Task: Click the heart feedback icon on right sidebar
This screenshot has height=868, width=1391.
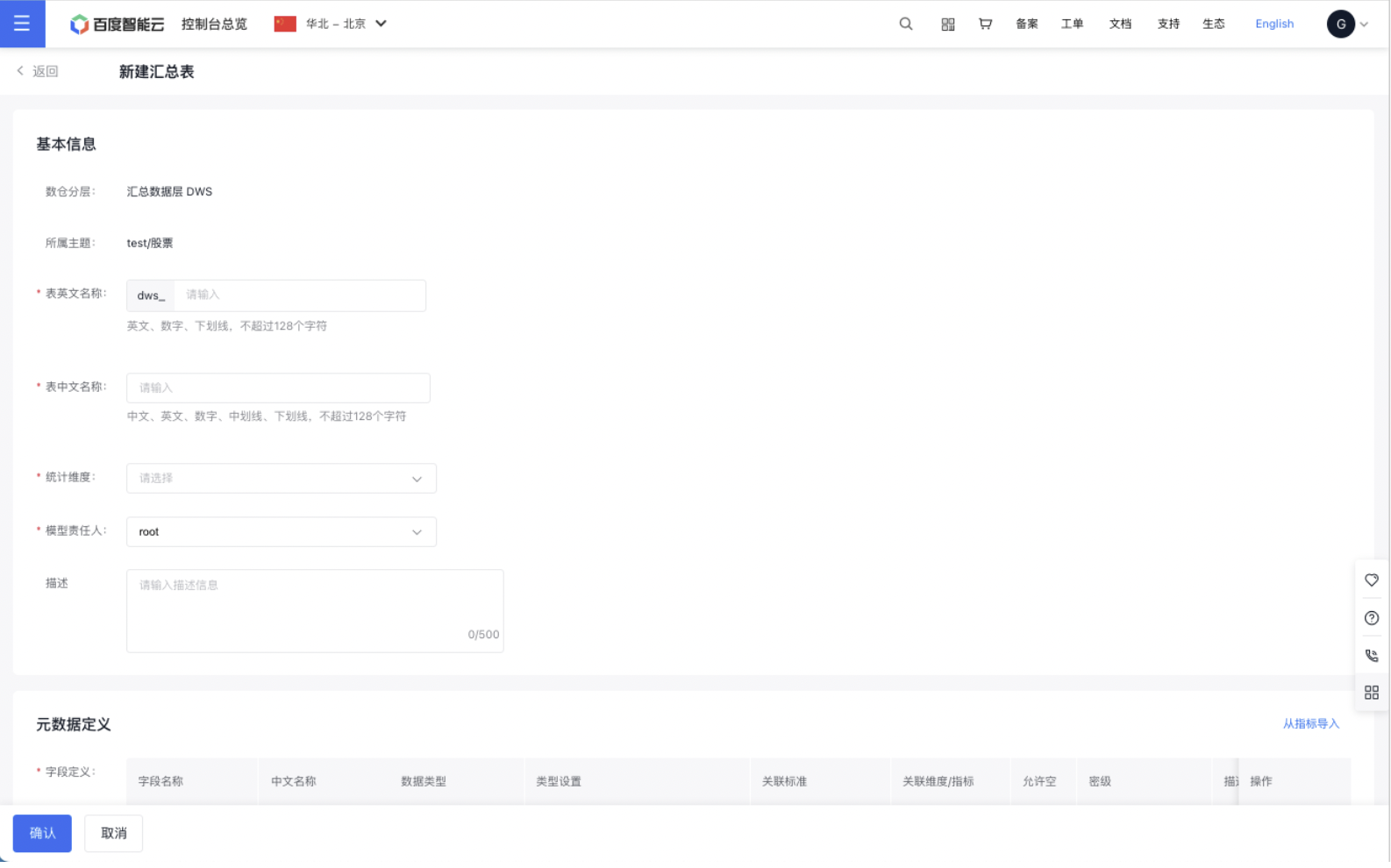Action: coord(1372,580)
